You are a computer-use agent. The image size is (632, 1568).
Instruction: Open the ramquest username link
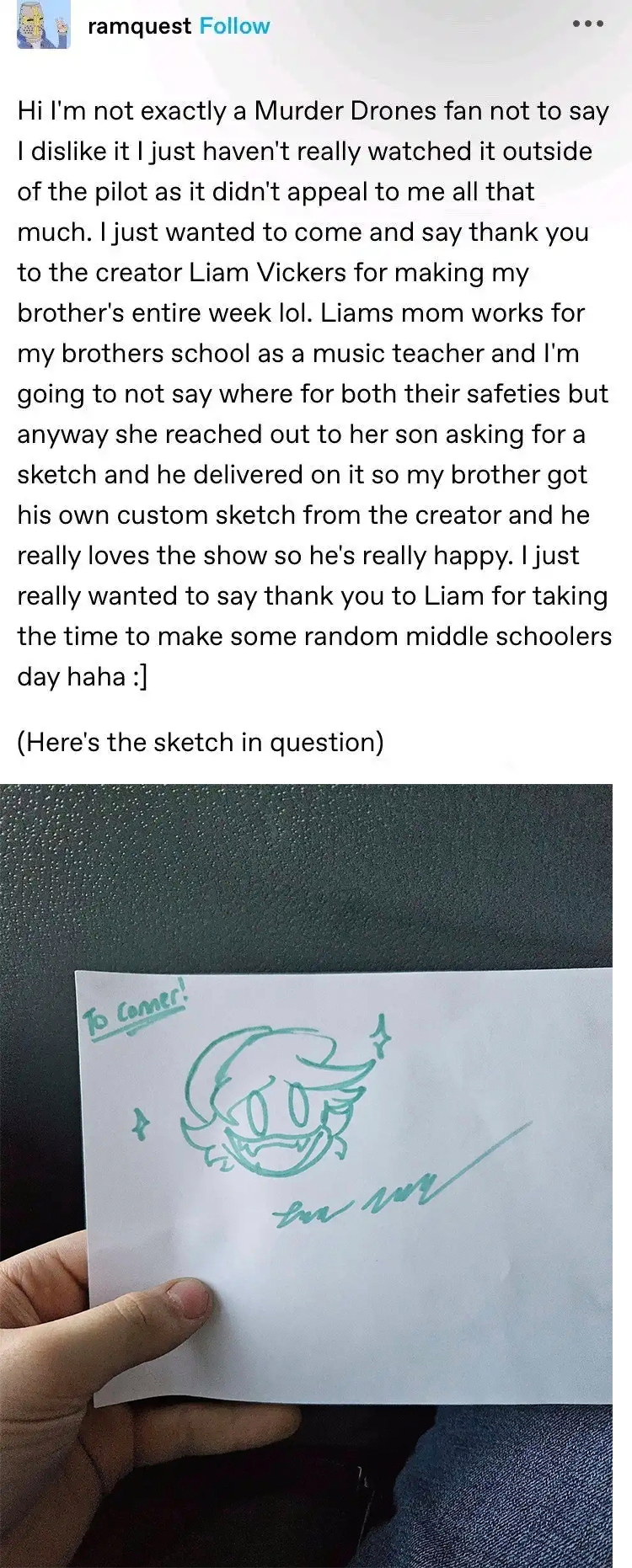pos(139,26)
